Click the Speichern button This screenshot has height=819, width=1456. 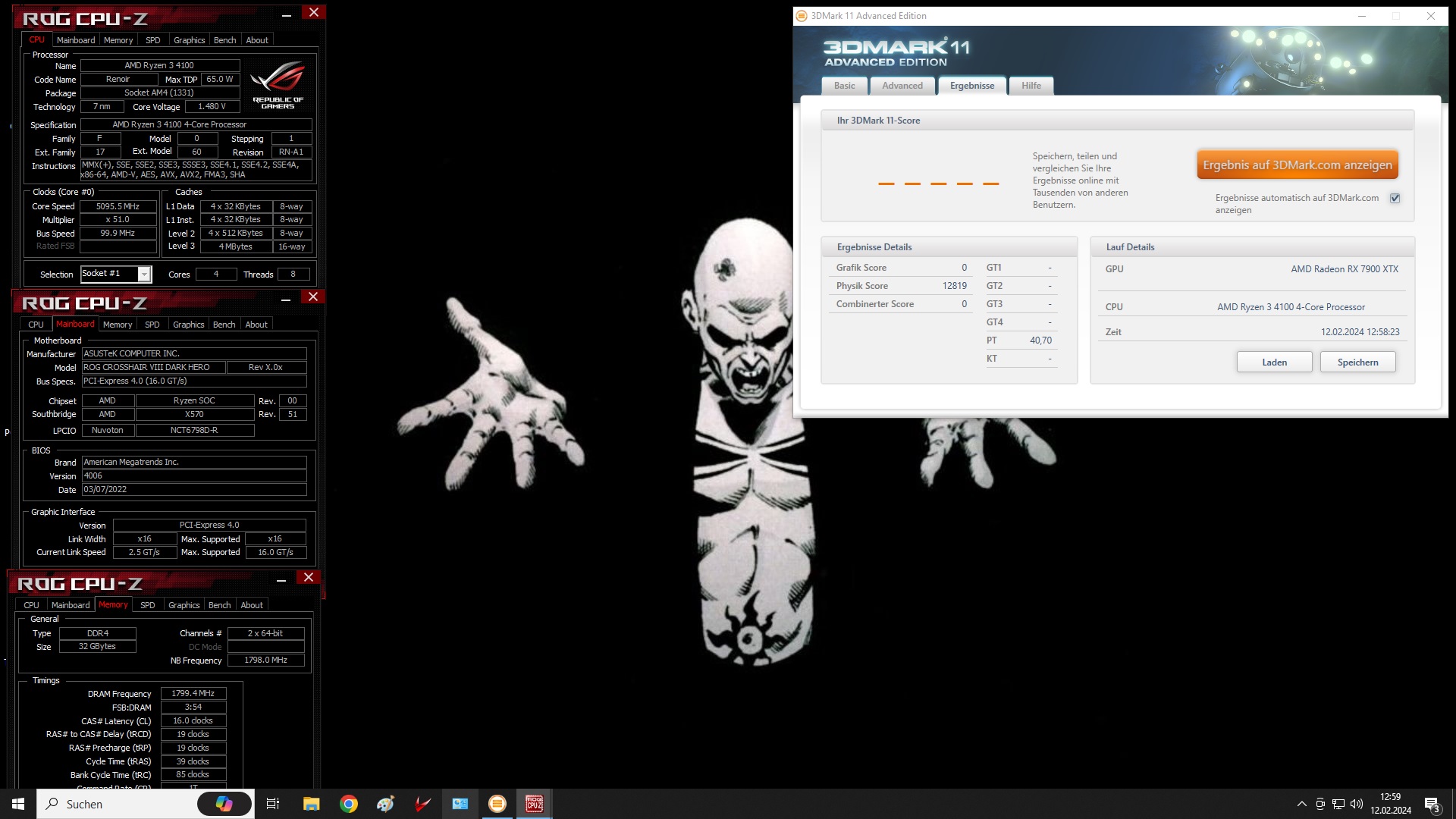click(1358, 362)
